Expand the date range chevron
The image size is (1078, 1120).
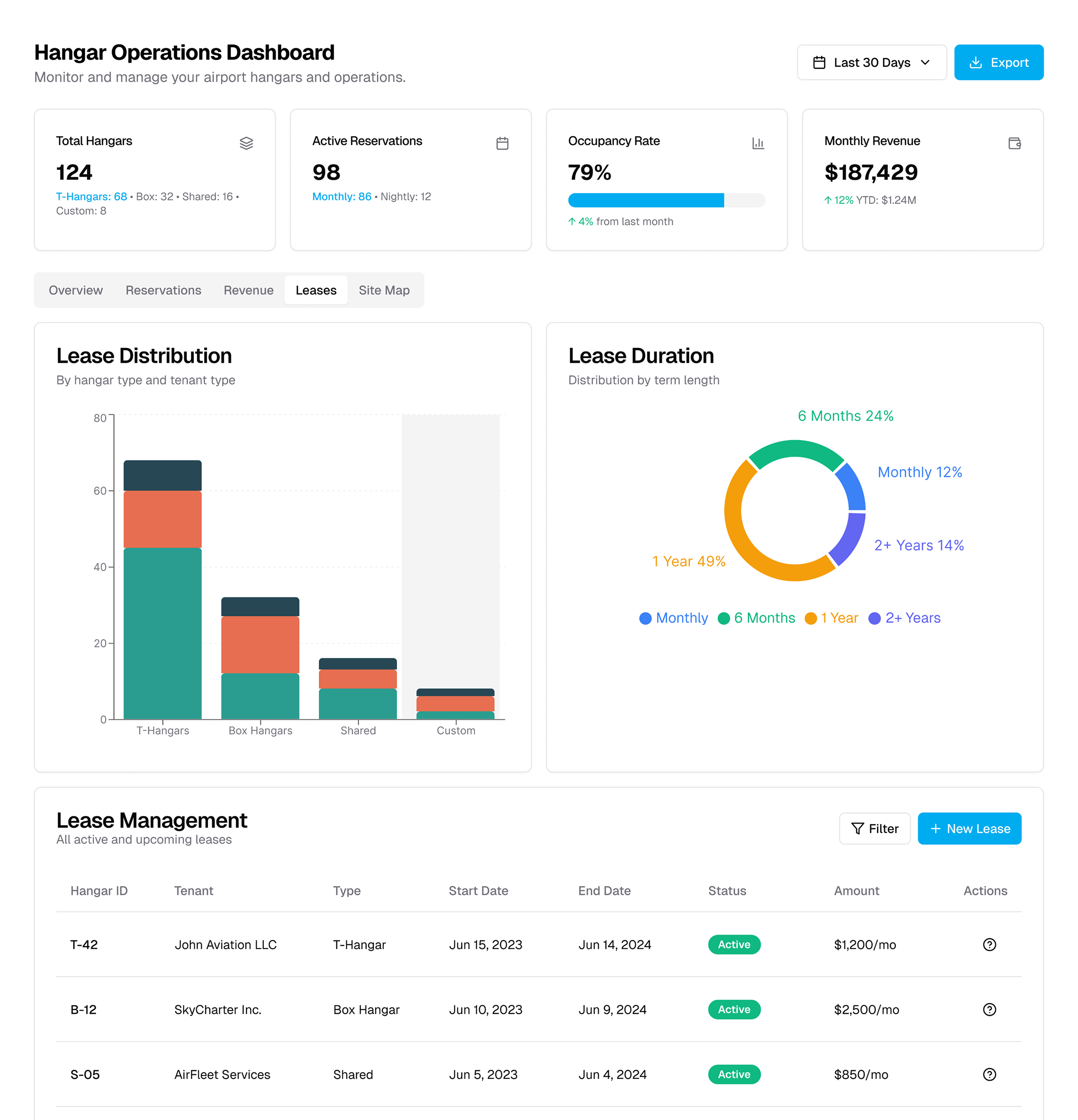pos(925,62)
